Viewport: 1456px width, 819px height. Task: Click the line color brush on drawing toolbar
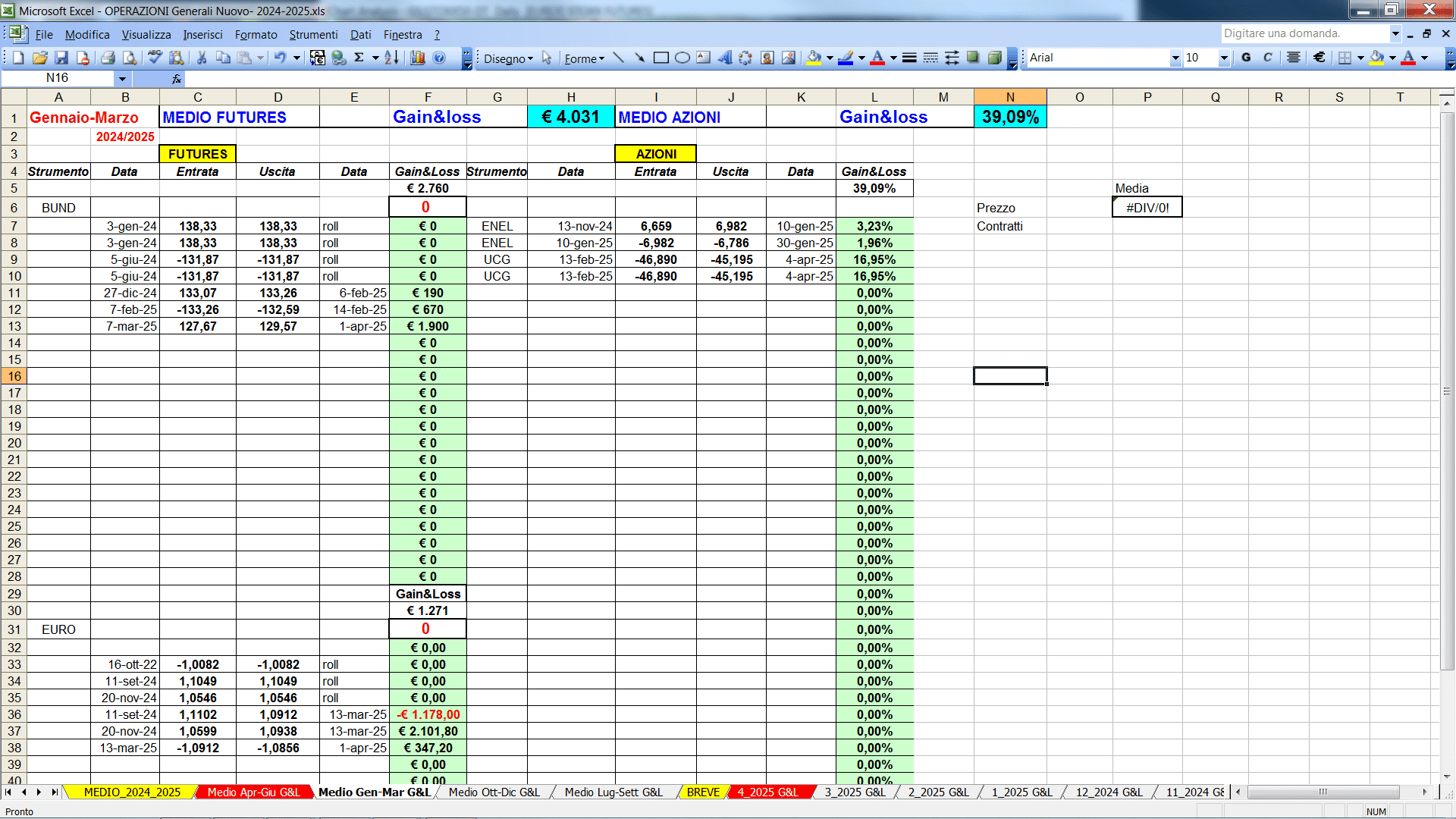[x=846, y=58]
